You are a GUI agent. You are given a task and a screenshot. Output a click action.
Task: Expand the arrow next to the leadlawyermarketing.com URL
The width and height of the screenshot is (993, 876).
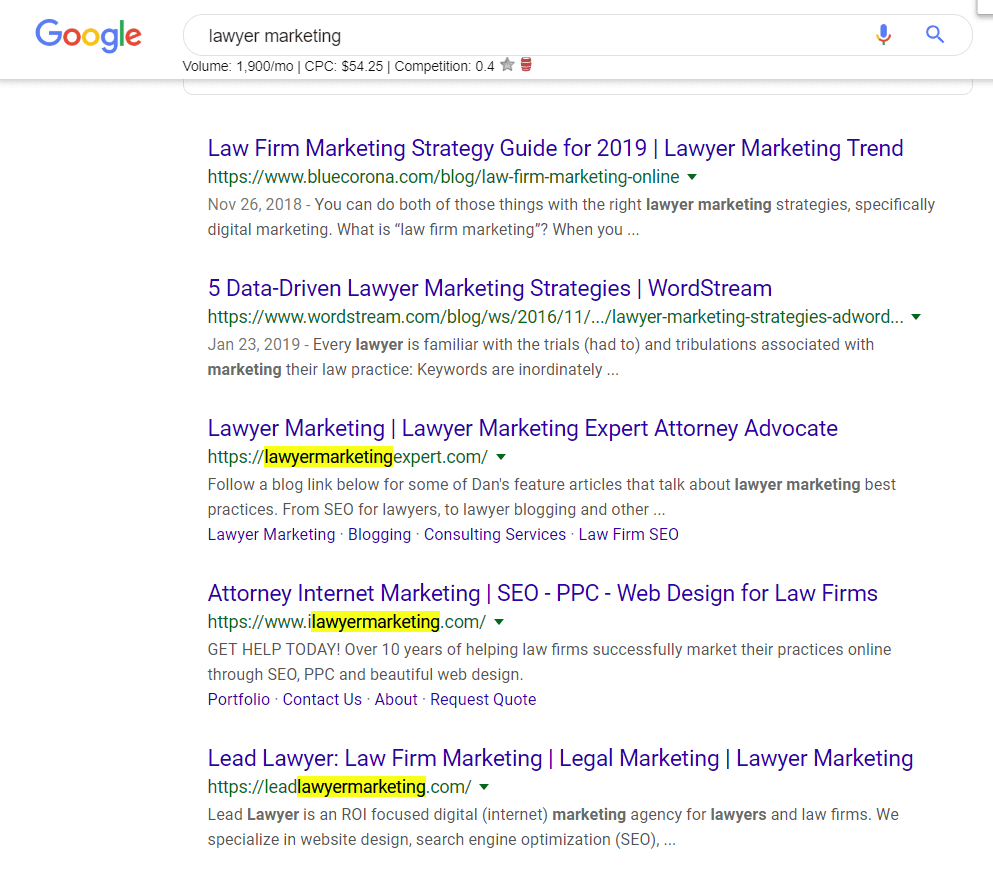tap(484, 787)
